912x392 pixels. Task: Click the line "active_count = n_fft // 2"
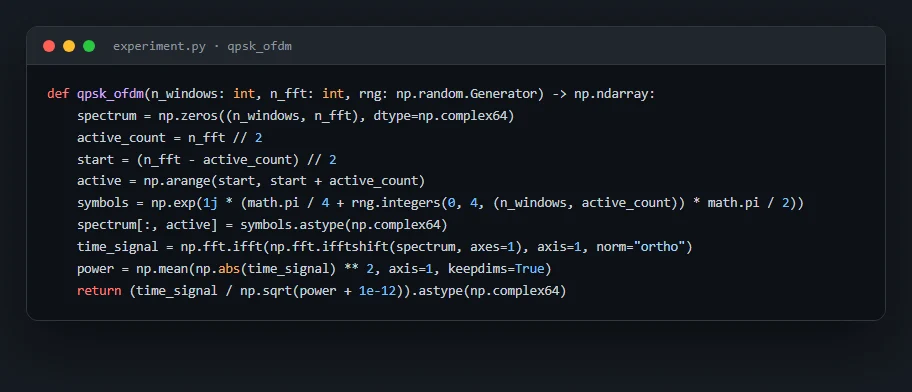(x=170, y=137)
